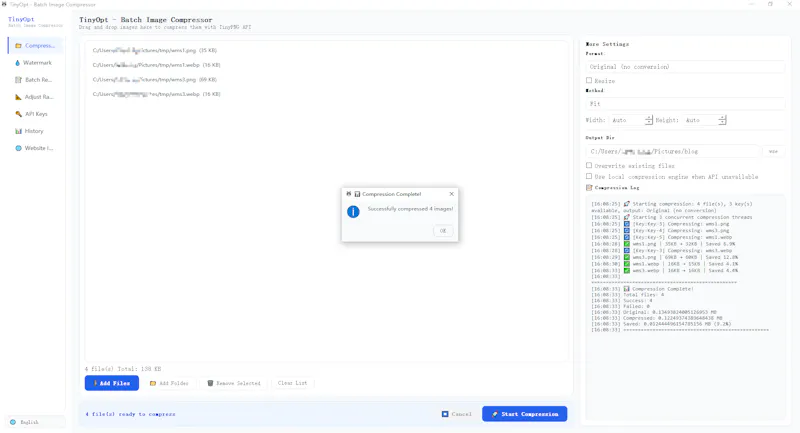The height and width of the screenshot is (433, 800).
Task: Click the blue info icon in dialog
Action: click(353, 212)
